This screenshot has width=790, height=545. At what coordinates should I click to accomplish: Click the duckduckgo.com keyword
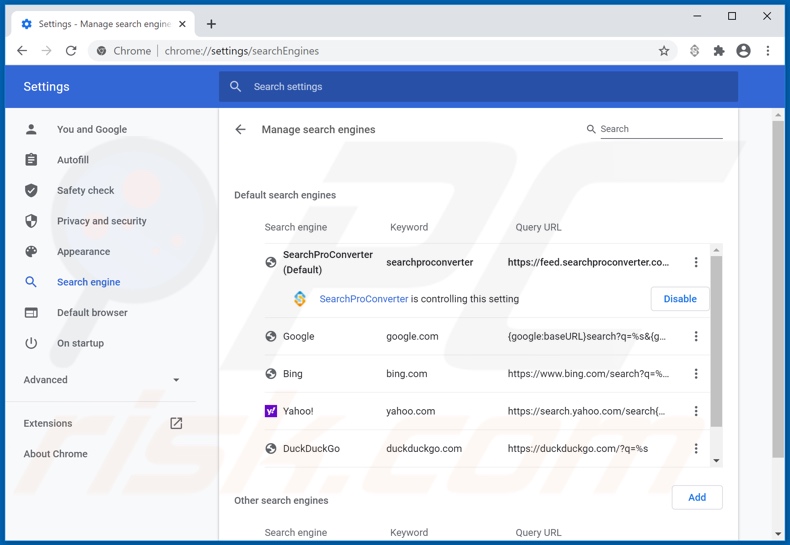[424, 448]
